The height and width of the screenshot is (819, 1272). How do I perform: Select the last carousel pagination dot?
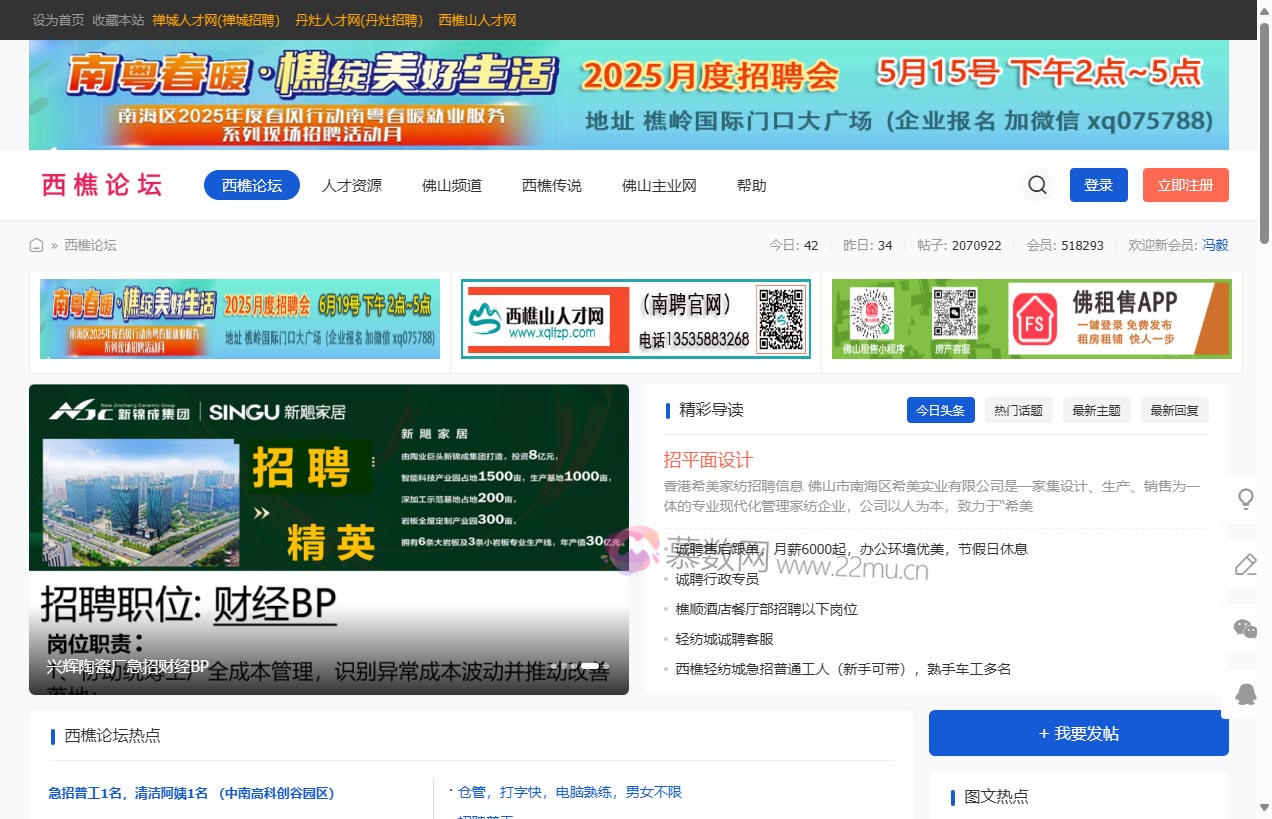(606, 665)
